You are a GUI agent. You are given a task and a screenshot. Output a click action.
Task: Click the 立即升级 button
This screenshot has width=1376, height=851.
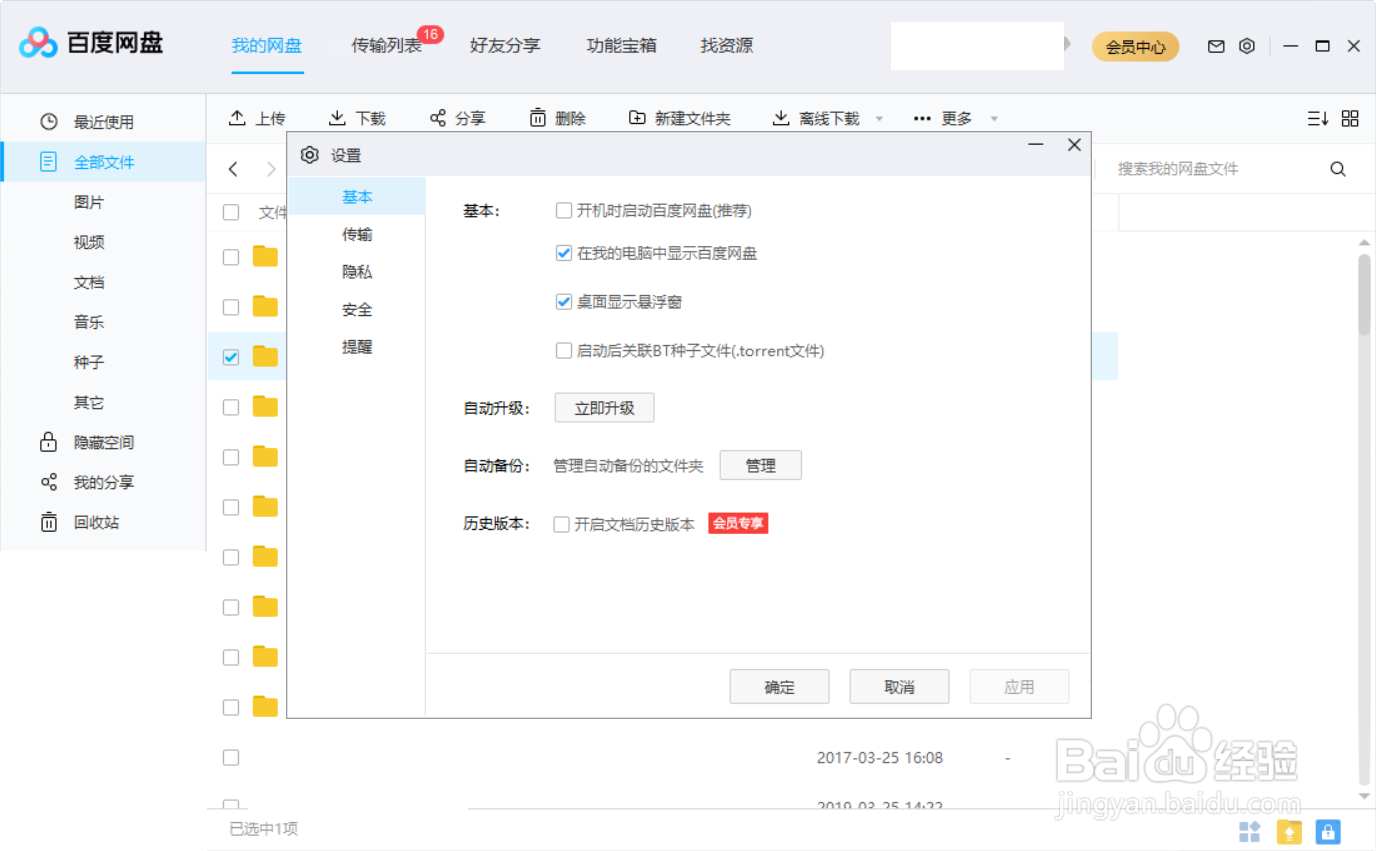coord(604,408)
